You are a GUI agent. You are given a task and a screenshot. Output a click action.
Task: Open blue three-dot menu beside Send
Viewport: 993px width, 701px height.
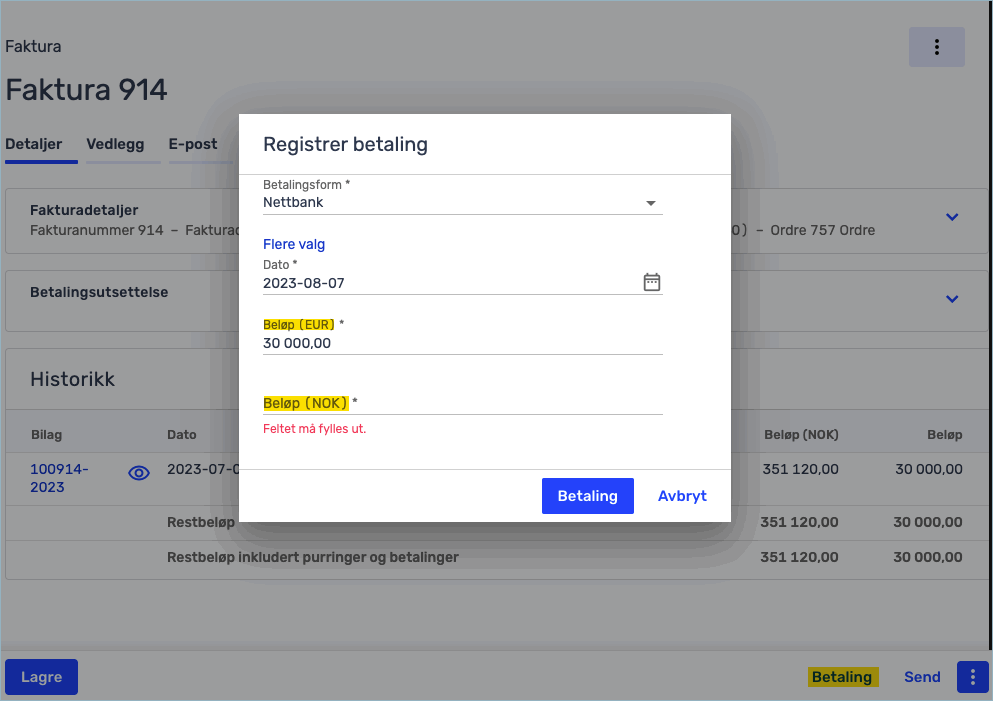tap(973, 677)
